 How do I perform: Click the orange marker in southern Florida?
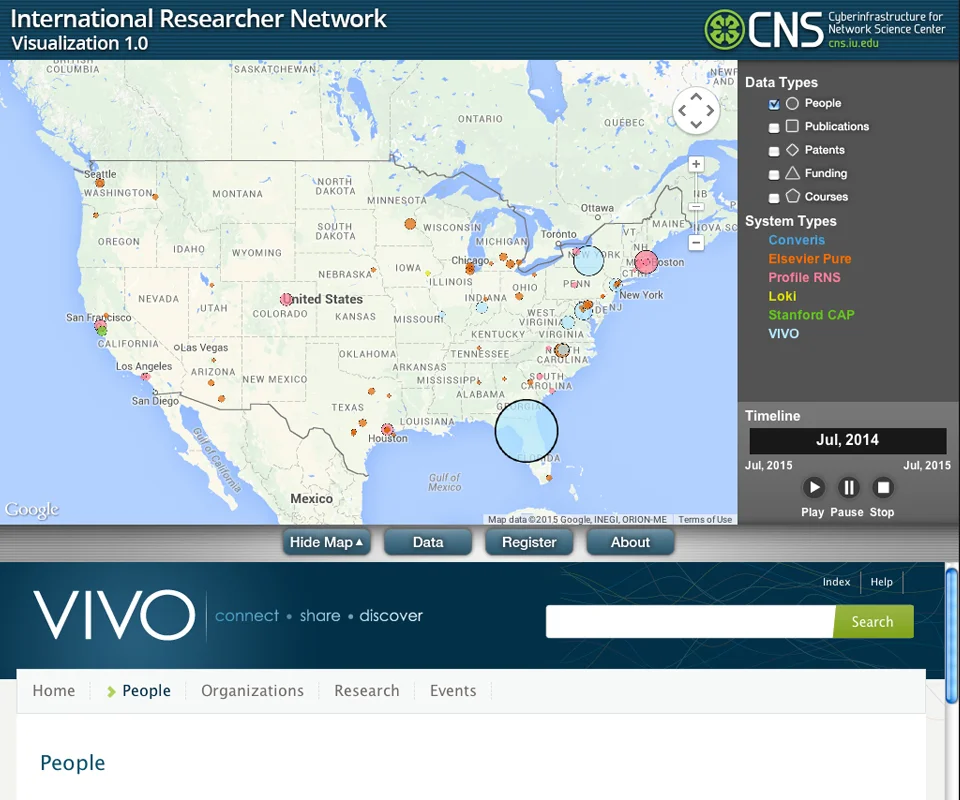549,477
